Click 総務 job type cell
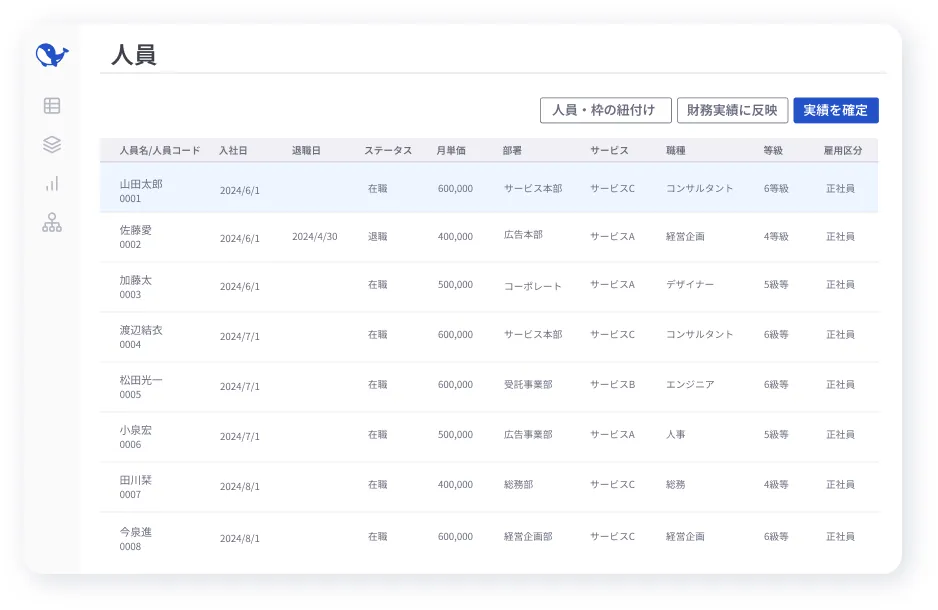This screenshot has height=610, width=938. tap(676, 484)
